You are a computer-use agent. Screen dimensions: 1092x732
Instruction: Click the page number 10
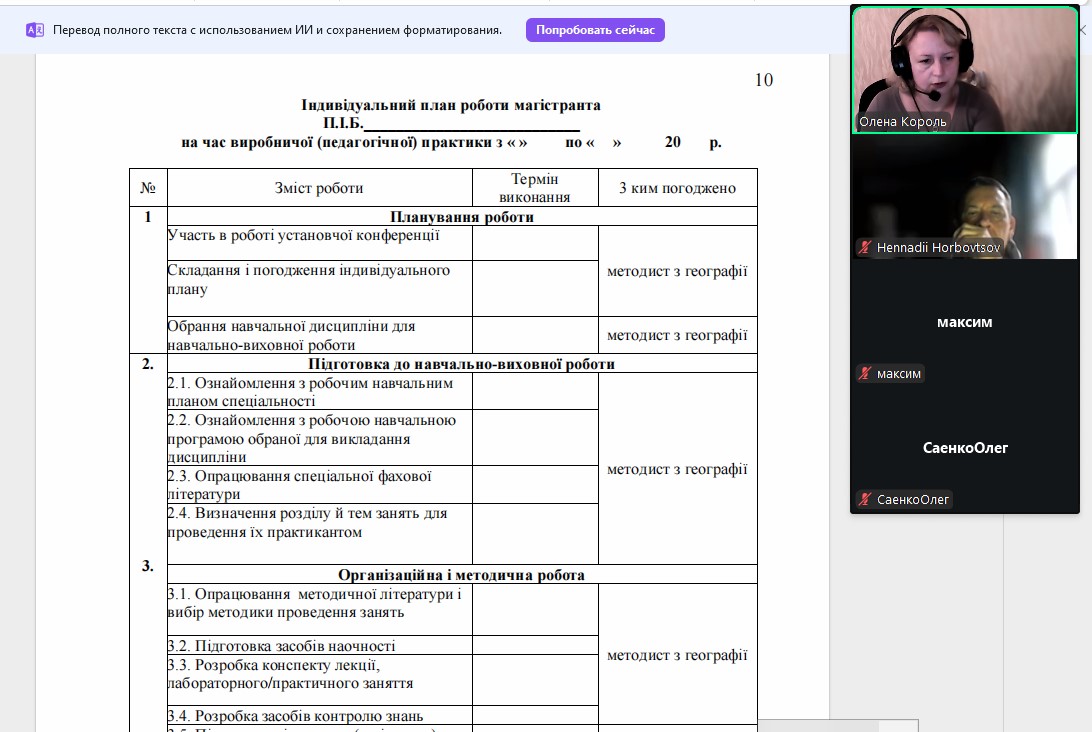(763, 80)
